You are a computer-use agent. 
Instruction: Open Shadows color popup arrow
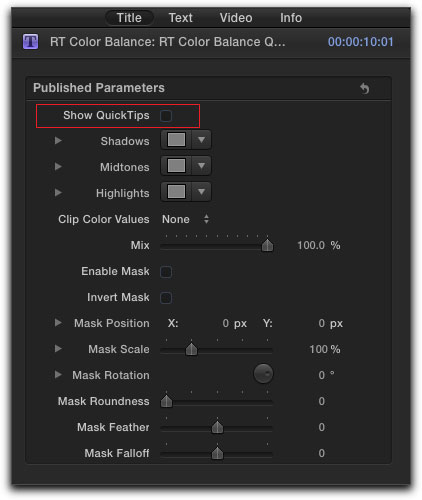pyautogui.click(x=201, y=140)
